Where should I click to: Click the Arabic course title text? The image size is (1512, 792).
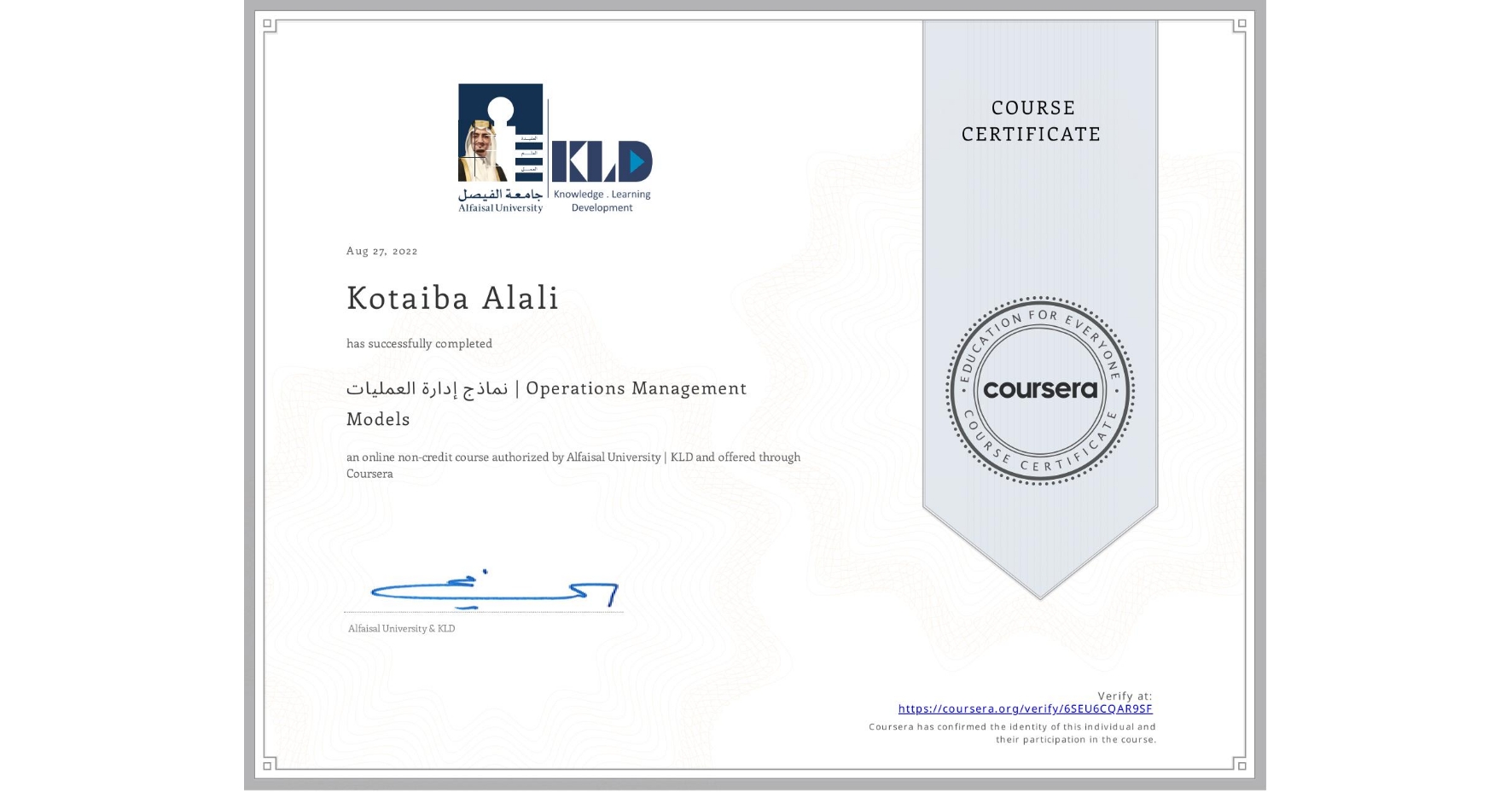tap(422, 388)
